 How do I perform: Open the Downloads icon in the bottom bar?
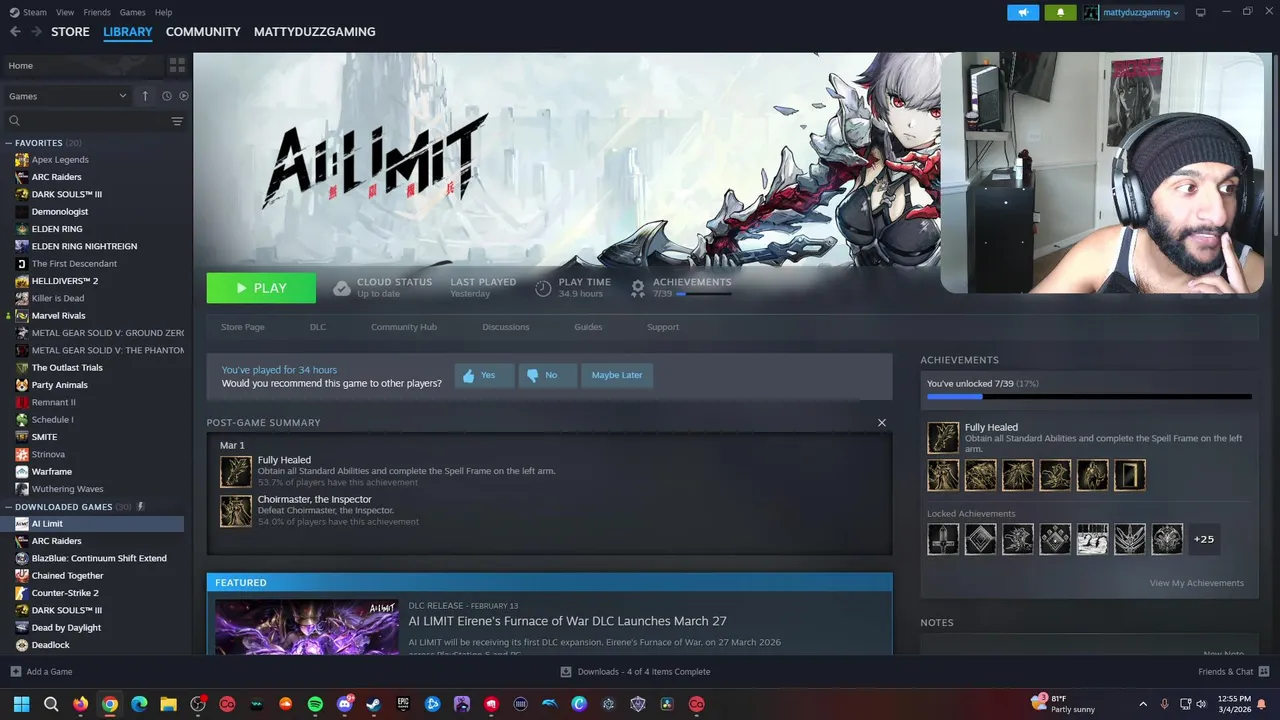[566, 671]
